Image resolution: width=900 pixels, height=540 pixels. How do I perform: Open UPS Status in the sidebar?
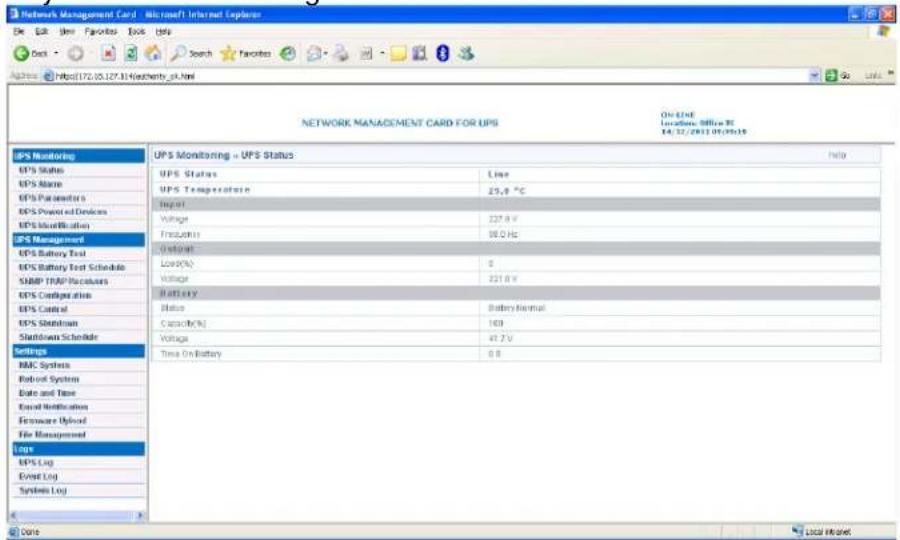[41, 170]
